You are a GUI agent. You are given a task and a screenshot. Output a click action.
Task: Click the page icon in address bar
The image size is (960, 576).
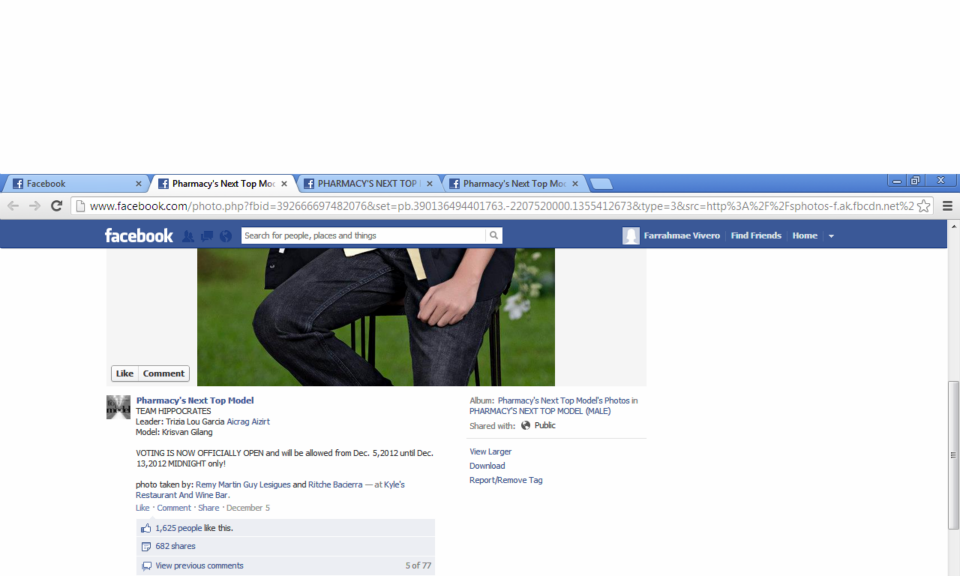pos(80,206)
